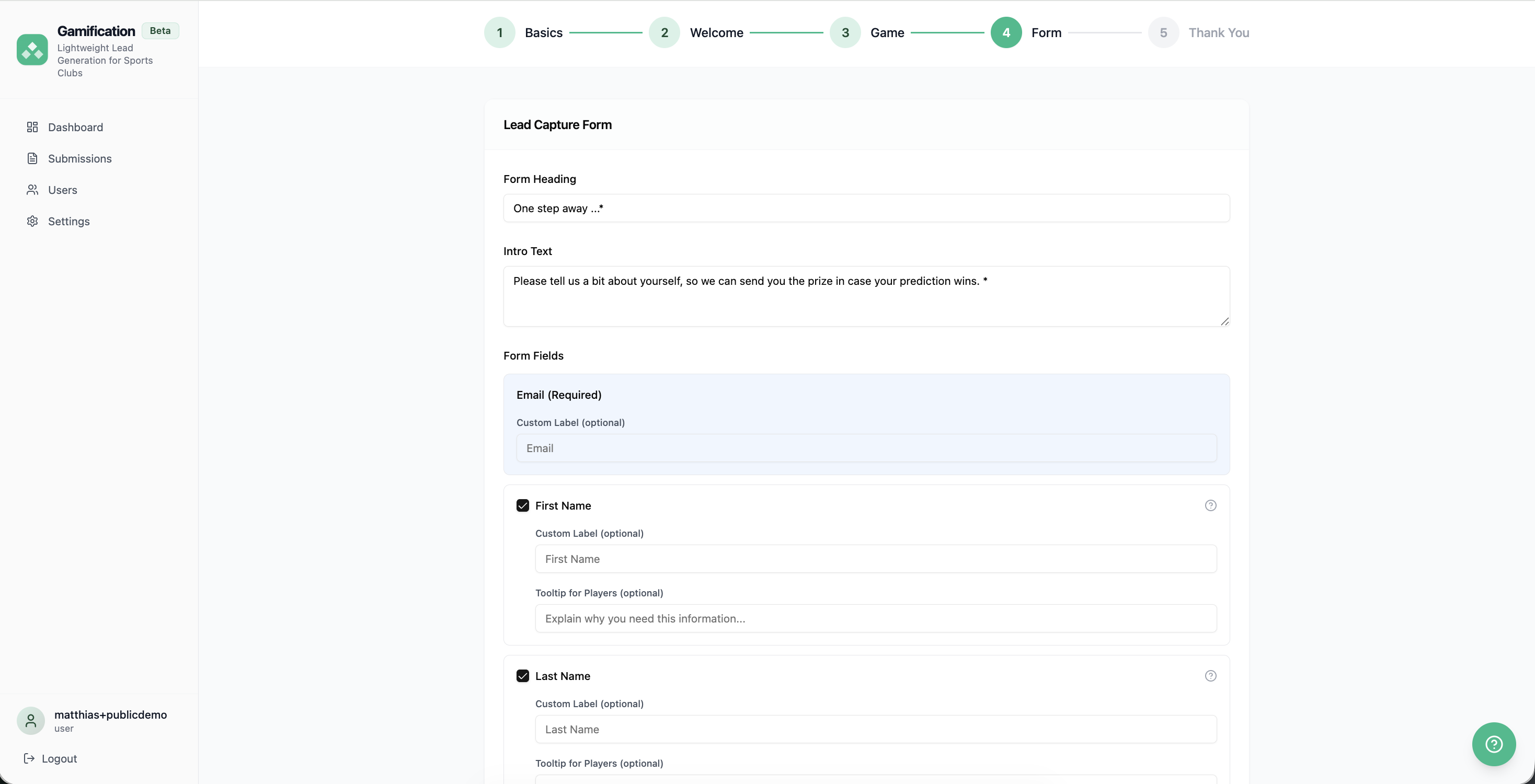1535x784 pixels.
Task: Click the help icon beside First Name
Action: 1210,504
